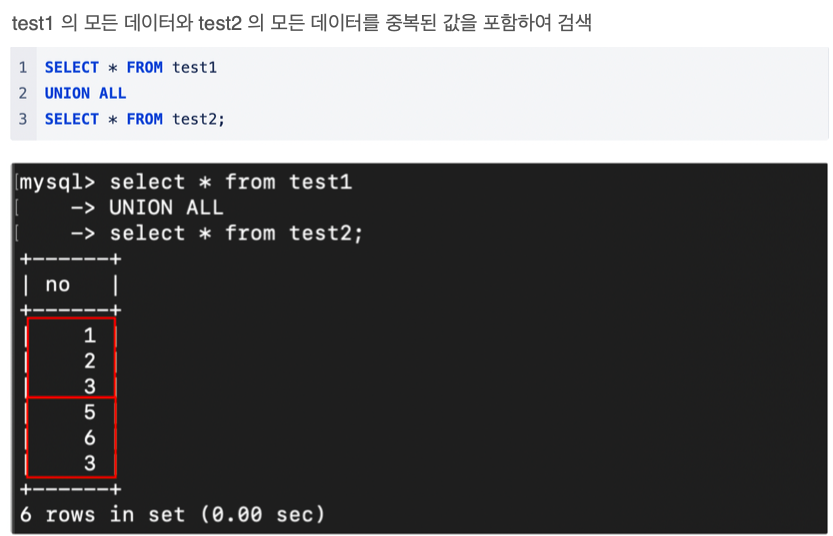Click 'select * from test2;' terminal line
Screen dimensions: 833x536
236,234
